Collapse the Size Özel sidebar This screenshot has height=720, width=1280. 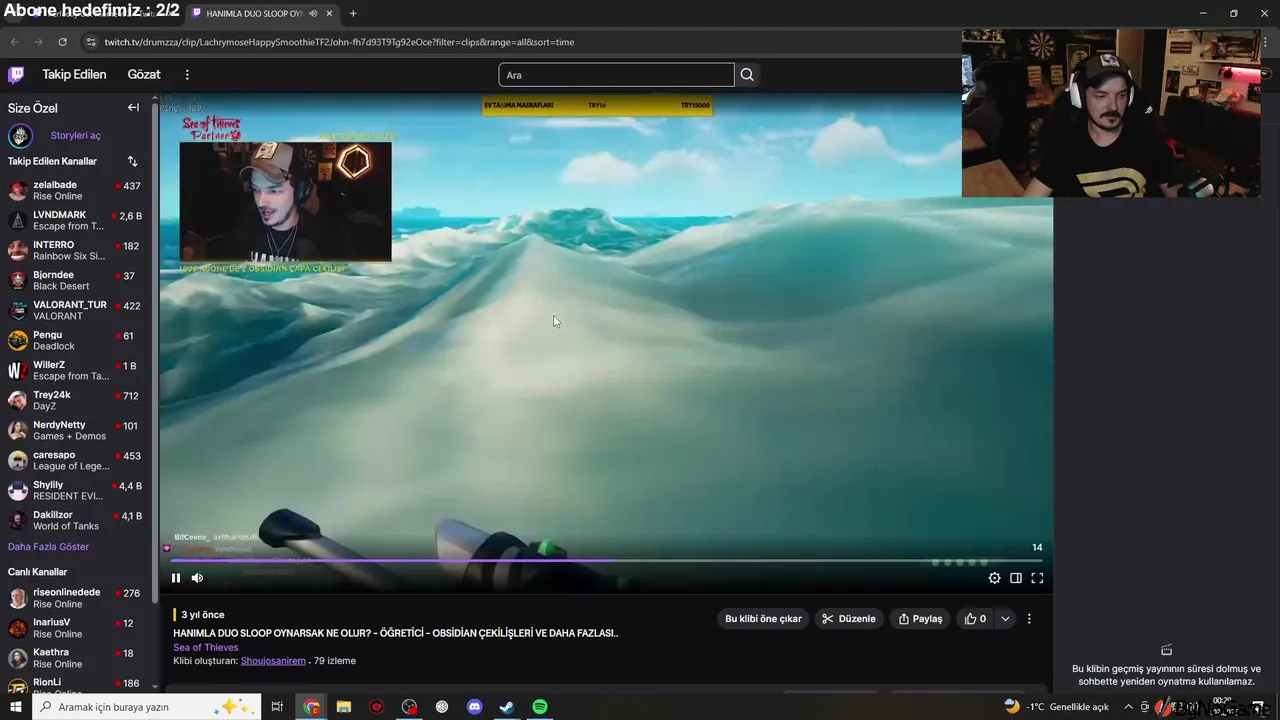click(x=133, y=107)
